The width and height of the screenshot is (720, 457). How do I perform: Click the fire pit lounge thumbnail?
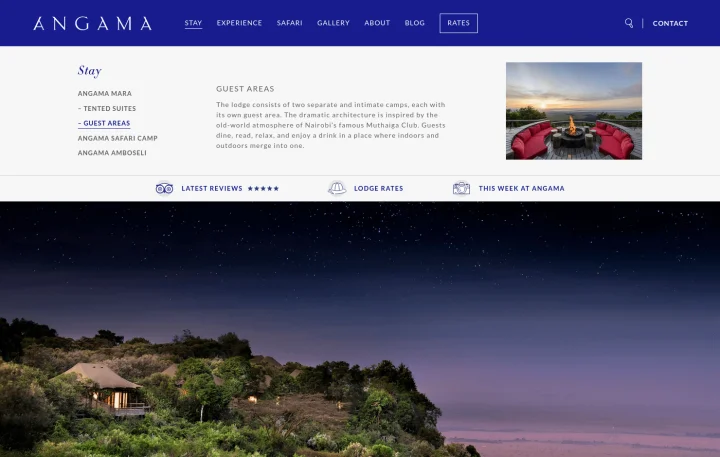coord(574,111)
